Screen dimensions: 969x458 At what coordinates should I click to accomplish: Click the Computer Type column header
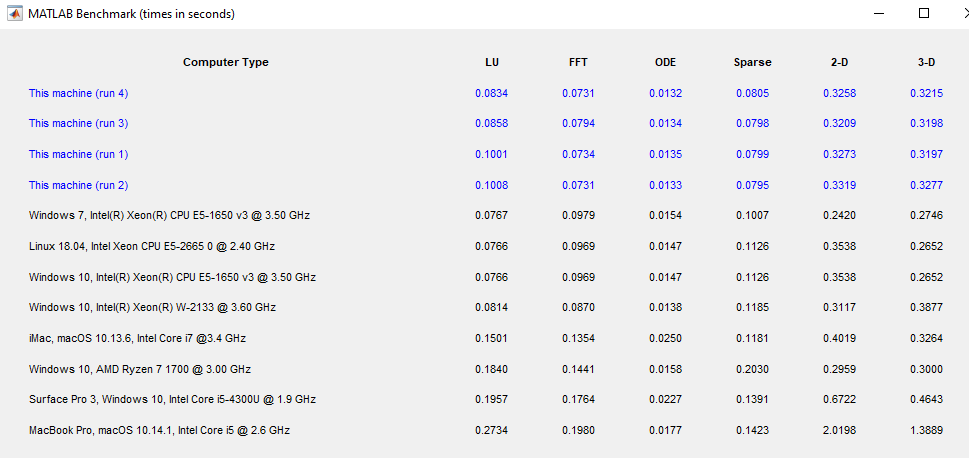(226, 62)
